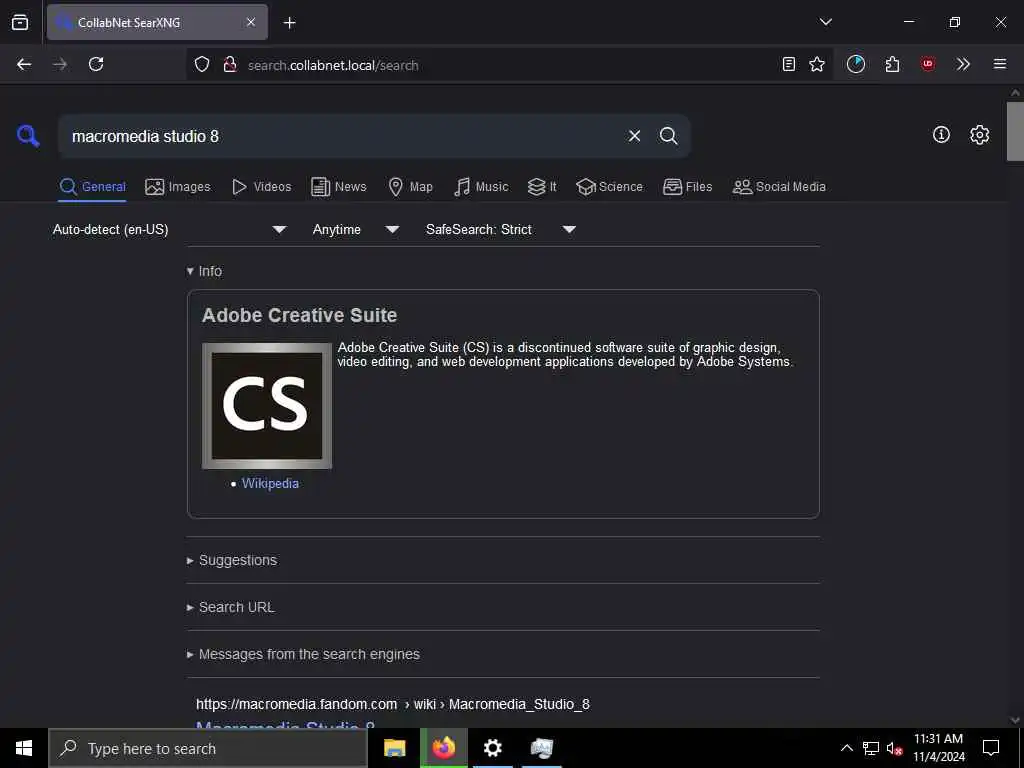The height and width of the screenshot is (768, 1024).
Task: Switch to the Files search tab
Action: (x=687, y=187)
